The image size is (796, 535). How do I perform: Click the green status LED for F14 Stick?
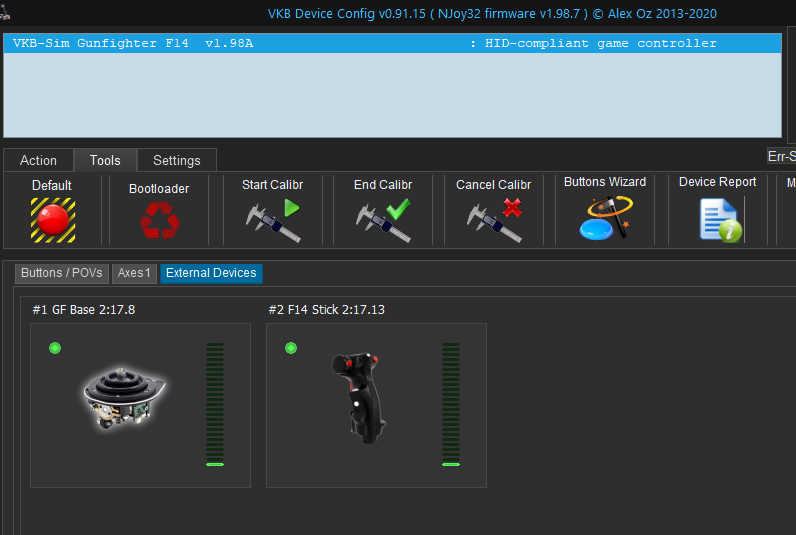click(291, 348)
